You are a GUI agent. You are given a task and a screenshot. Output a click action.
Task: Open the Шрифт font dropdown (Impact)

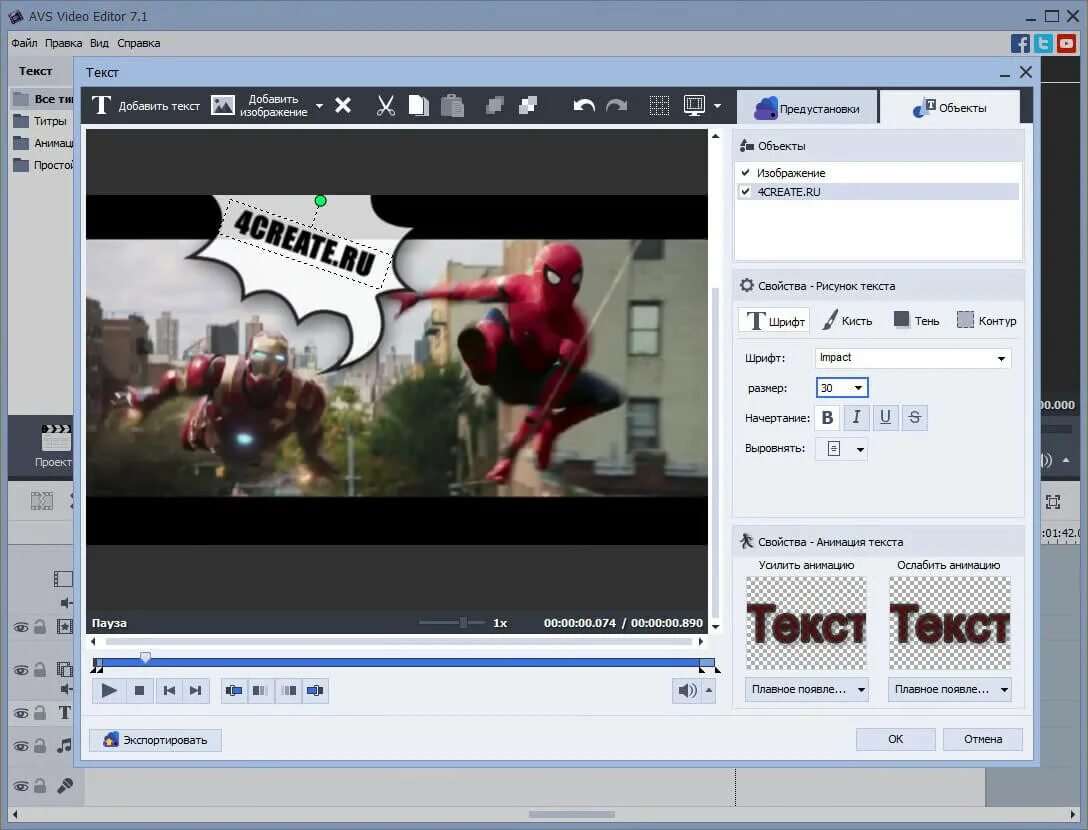(913, 358)
